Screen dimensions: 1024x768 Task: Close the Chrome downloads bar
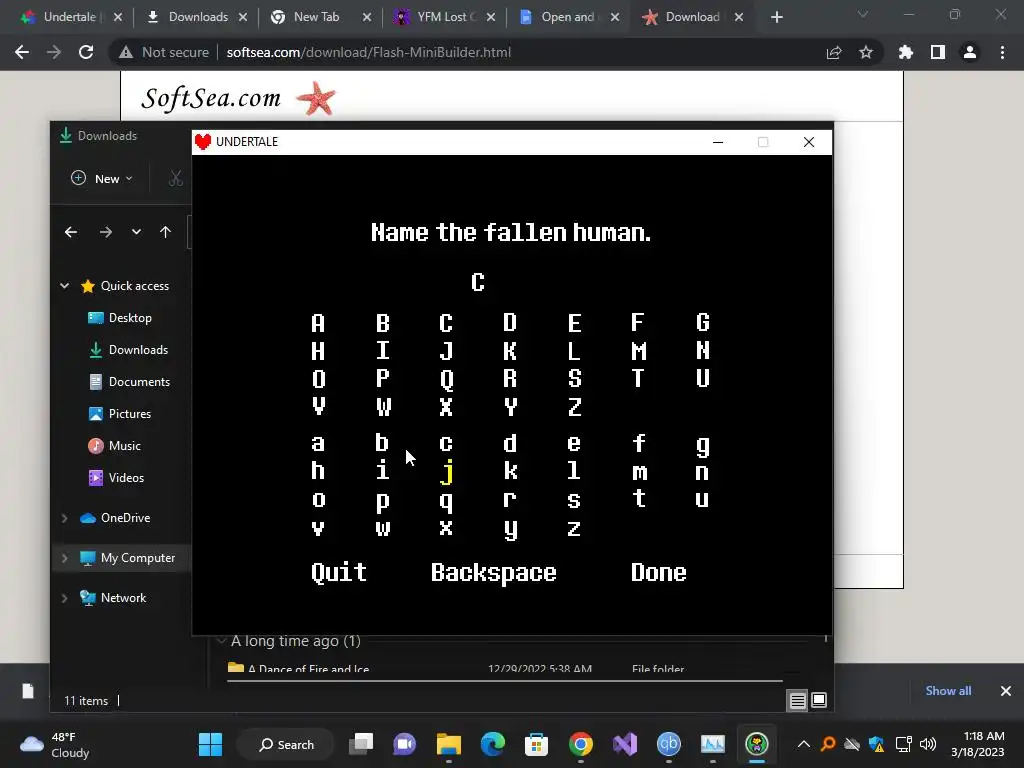pyautogui.click(x=1006, y=691)
